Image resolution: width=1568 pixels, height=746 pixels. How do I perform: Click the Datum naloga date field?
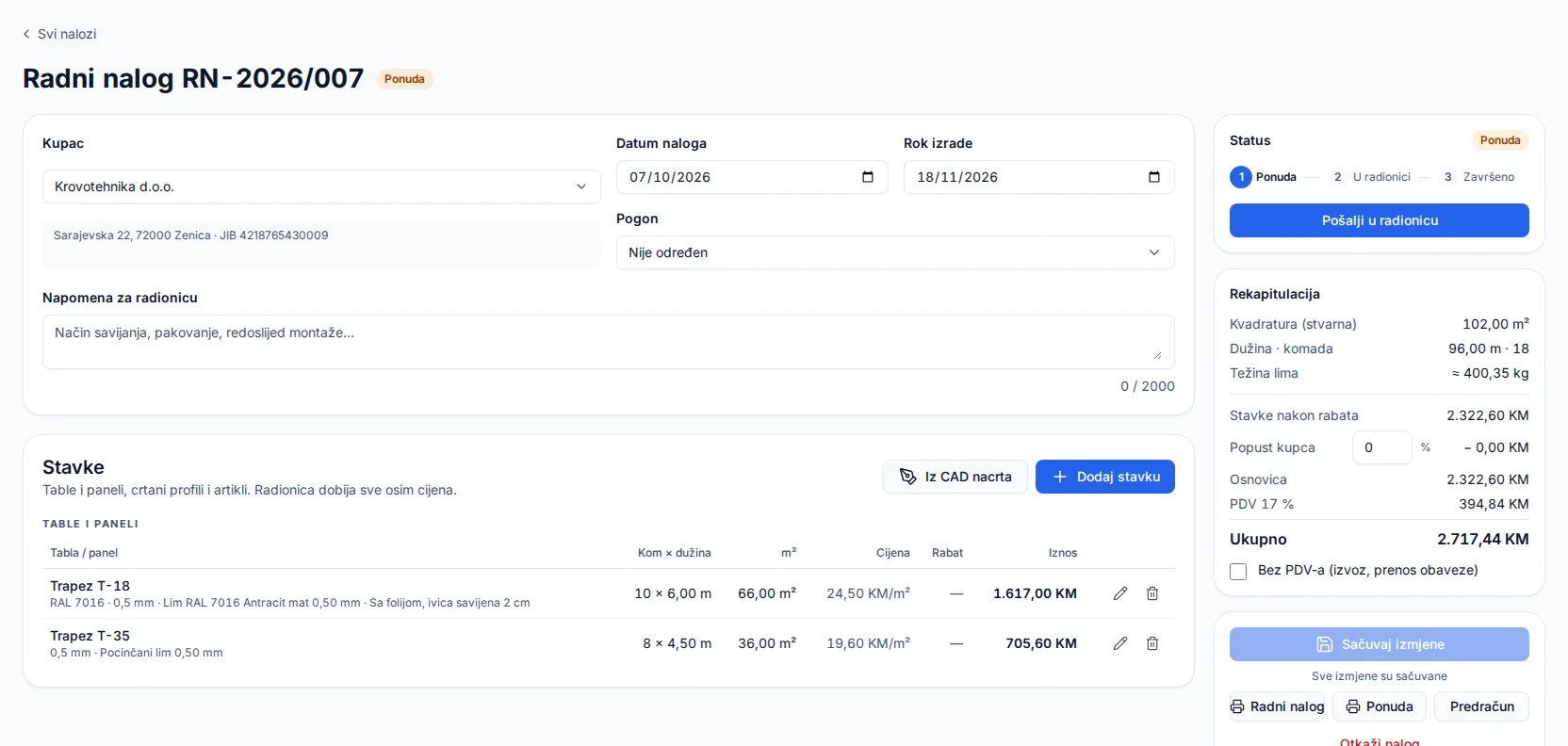pos(752,177)
